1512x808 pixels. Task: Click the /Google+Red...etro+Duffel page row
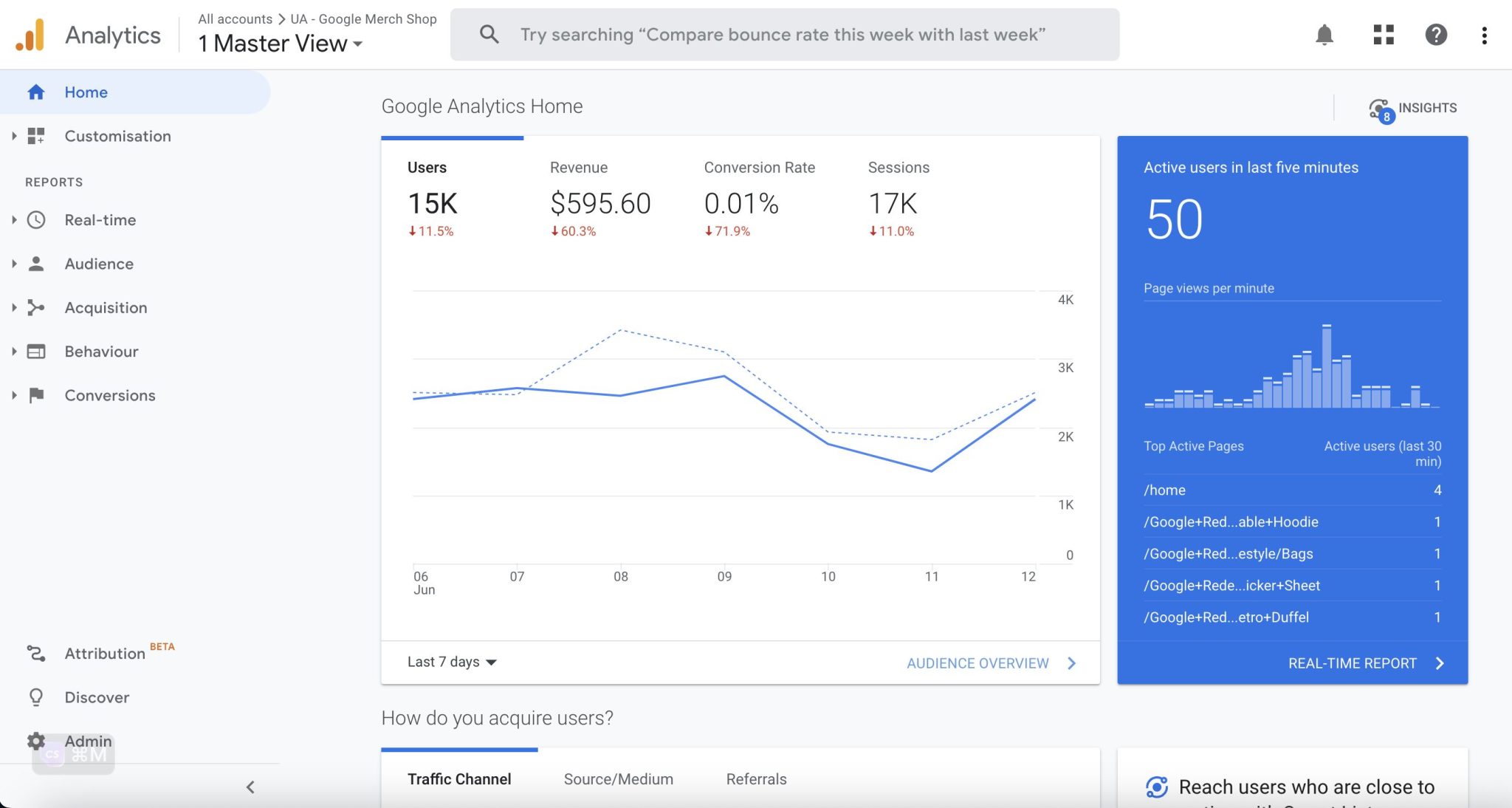coord(1292,617)
